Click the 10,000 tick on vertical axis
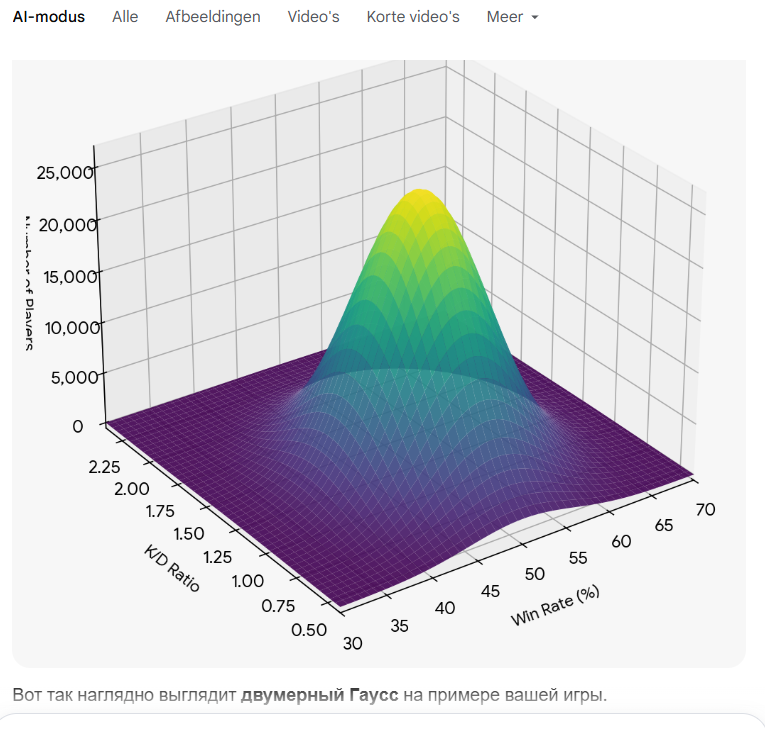Viewport: 765px width, 731px height. click(x=72, y=327)
